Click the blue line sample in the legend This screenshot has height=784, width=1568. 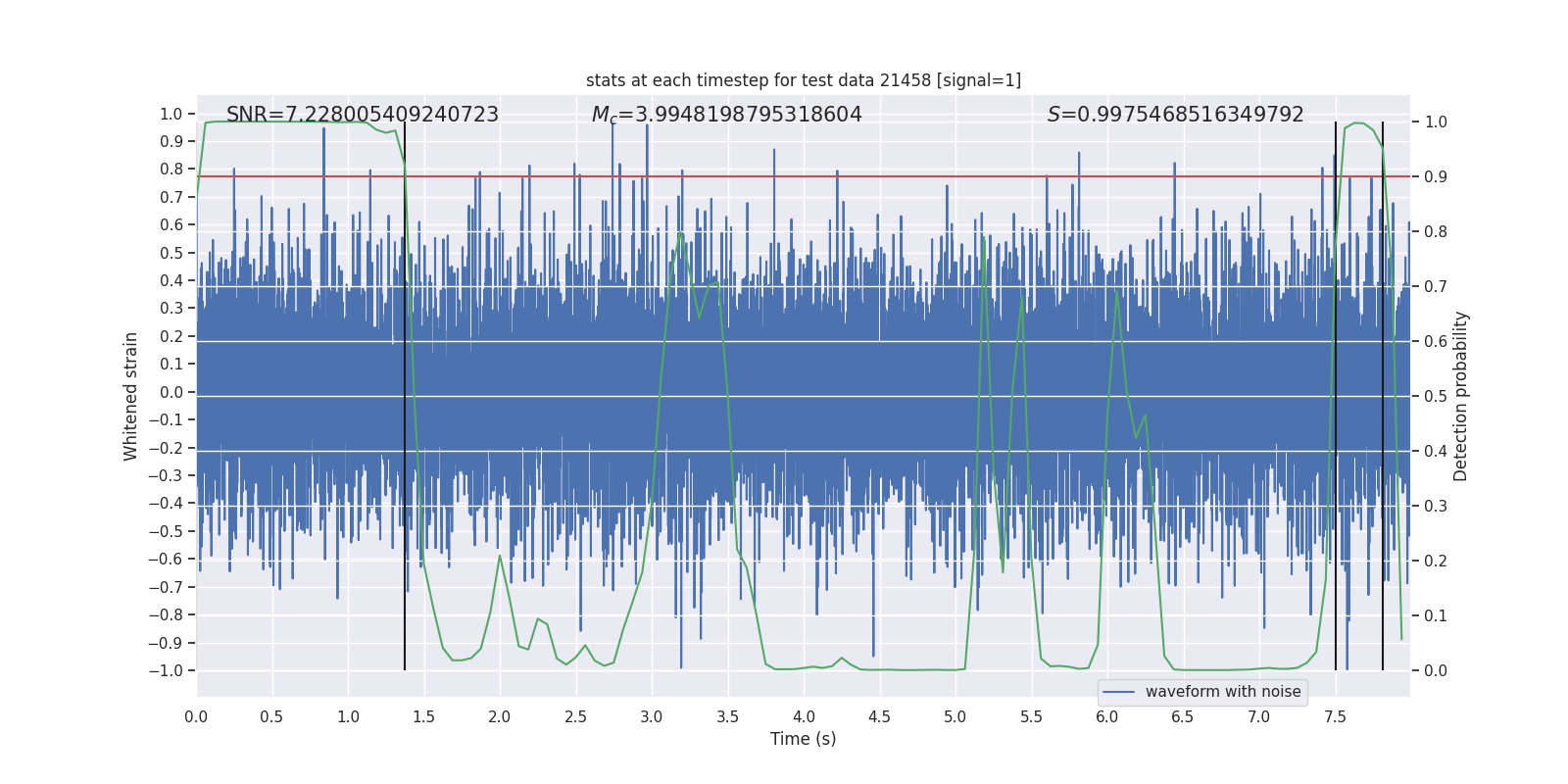pyautogui.click(x=1119, y=692)
